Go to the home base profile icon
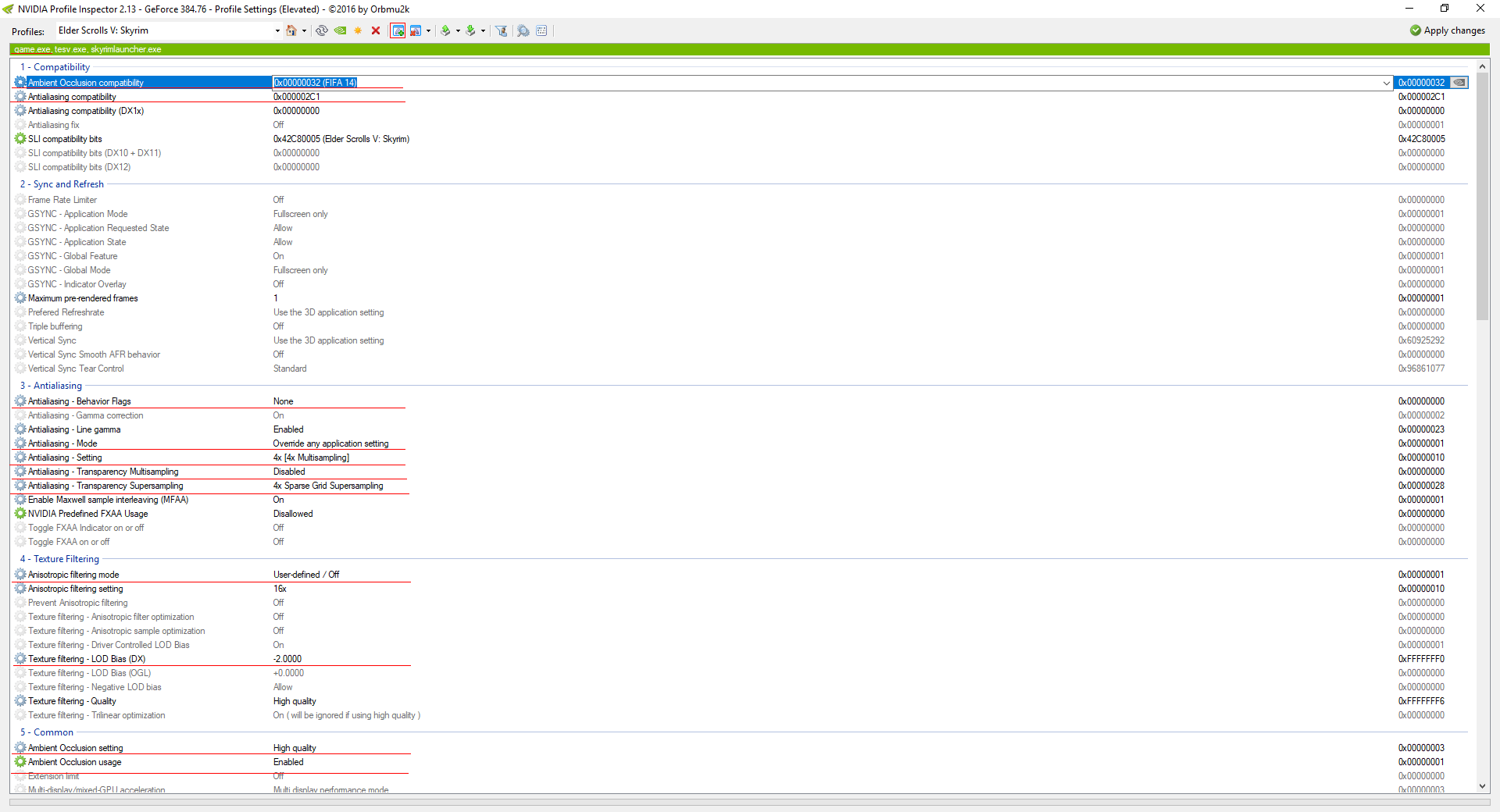Screen dimensions: 1500x812 click(x=291, y=30)
